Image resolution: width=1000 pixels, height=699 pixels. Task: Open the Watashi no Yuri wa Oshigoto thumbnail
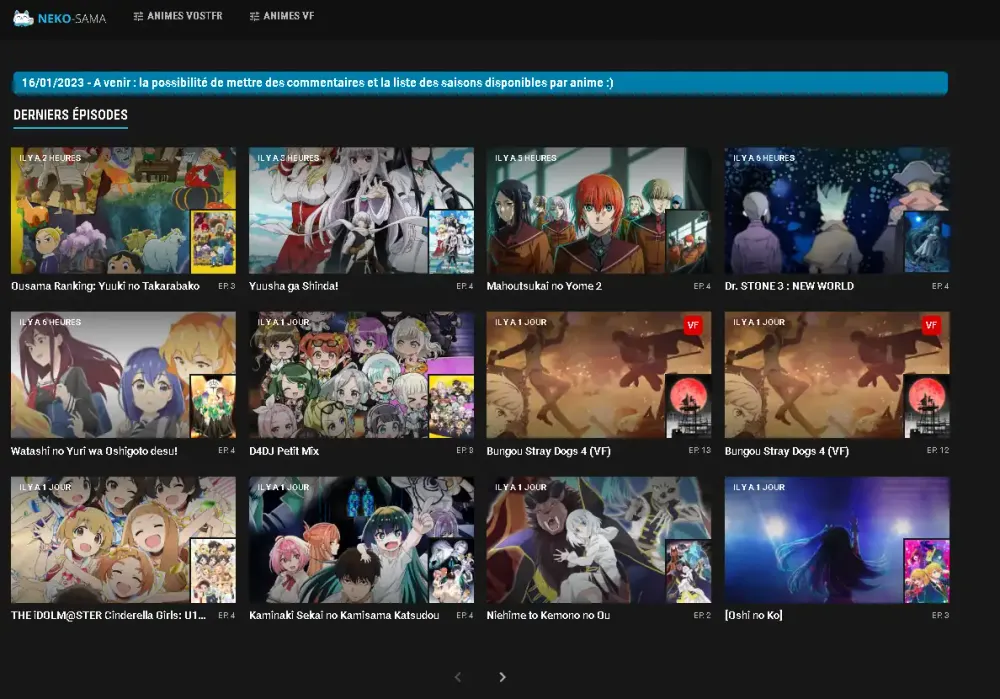tap(123, 374)
